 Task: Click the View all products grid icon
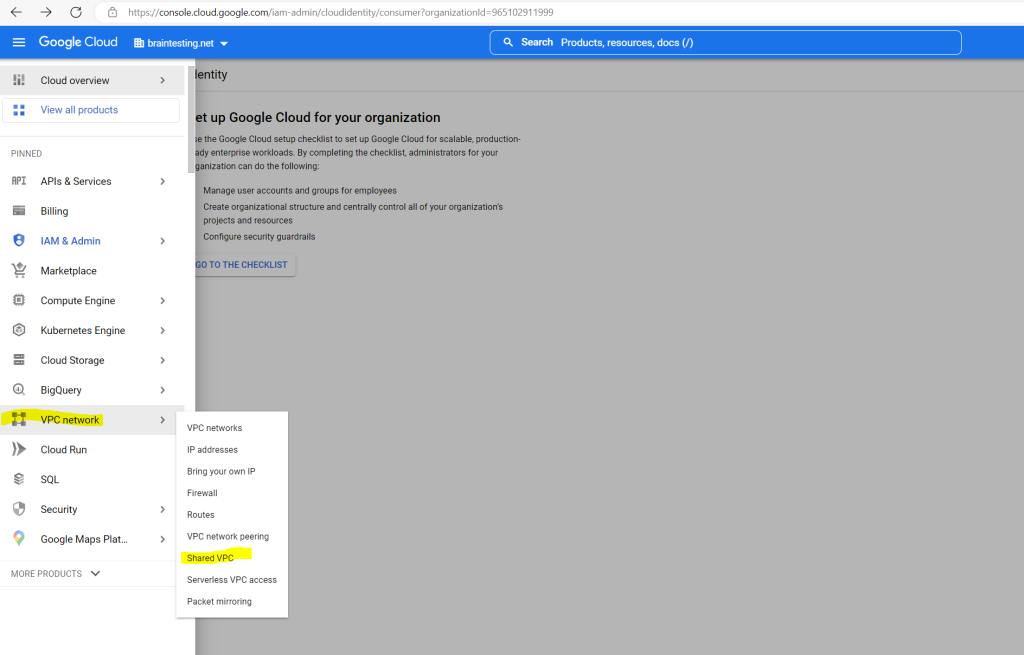[x=19, y=110]
